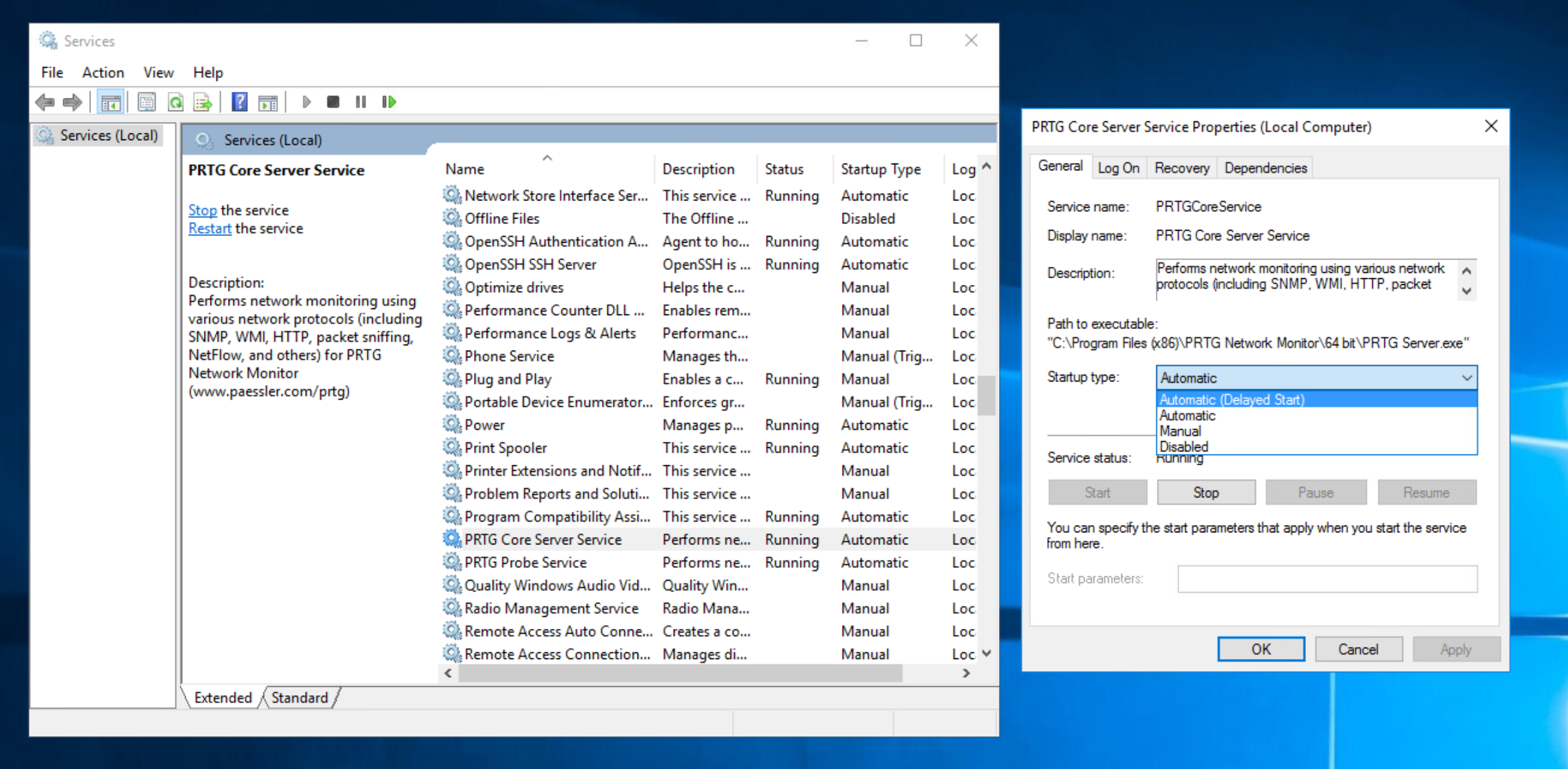Screen dimensions: 1568x769
Task: Switch to the Standard view tab
Action: pos(300,697)
